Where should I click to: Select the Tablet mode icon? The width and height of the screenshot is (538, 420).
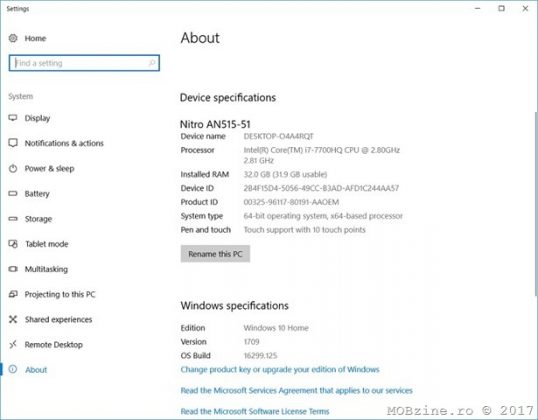pos(13,244)
